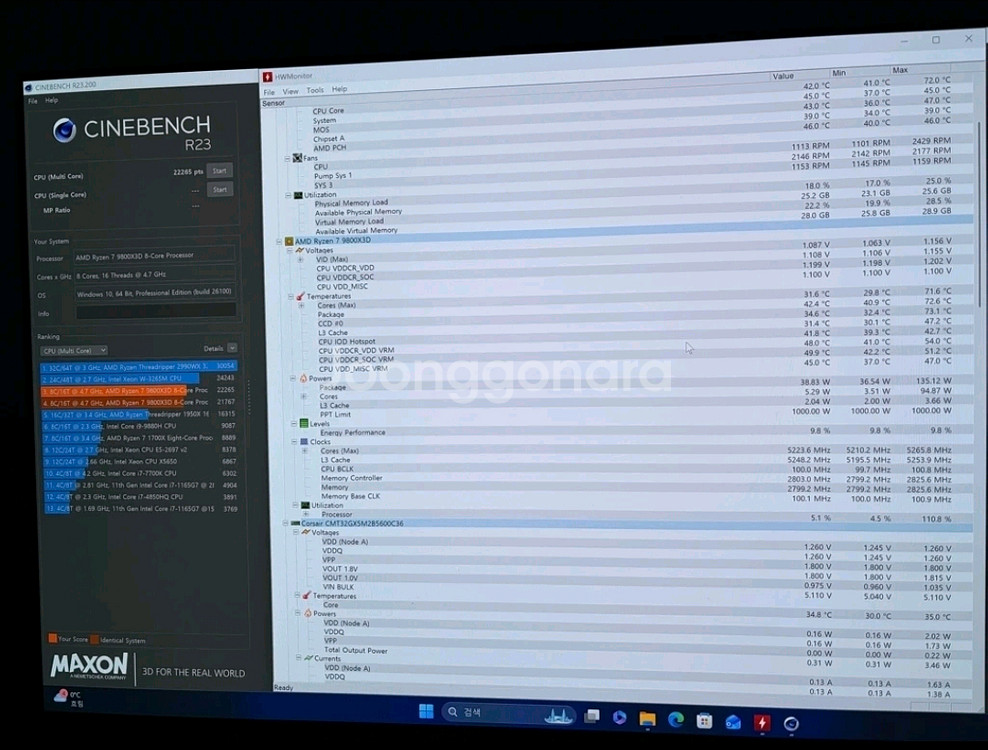Image resolution: width=988 pixels, height=750 pixels.
Task: Start the CPU Multi Core benchmark
Action: pos(220,171)
